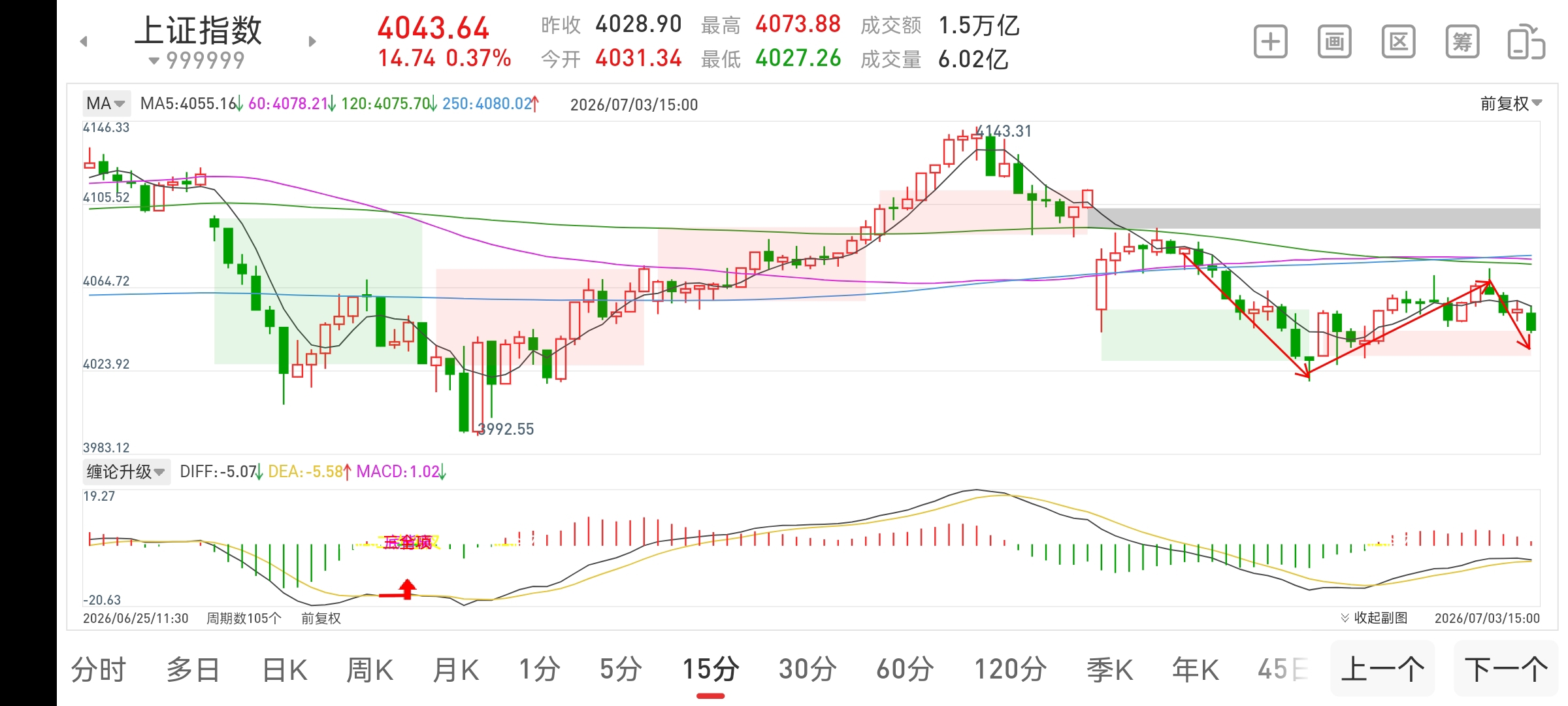Open the 筹 chip distribution icon

click(1462, 42)
